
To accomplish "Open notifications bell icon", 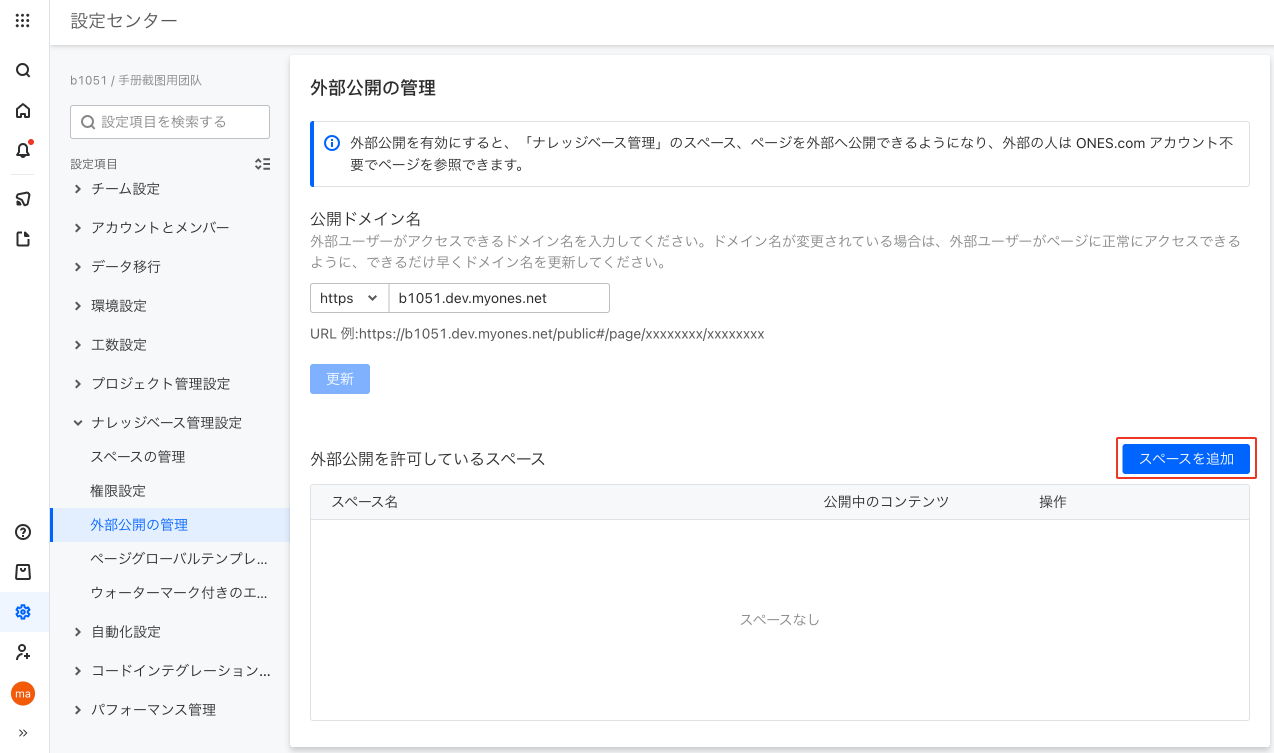I will coord(23,151).
